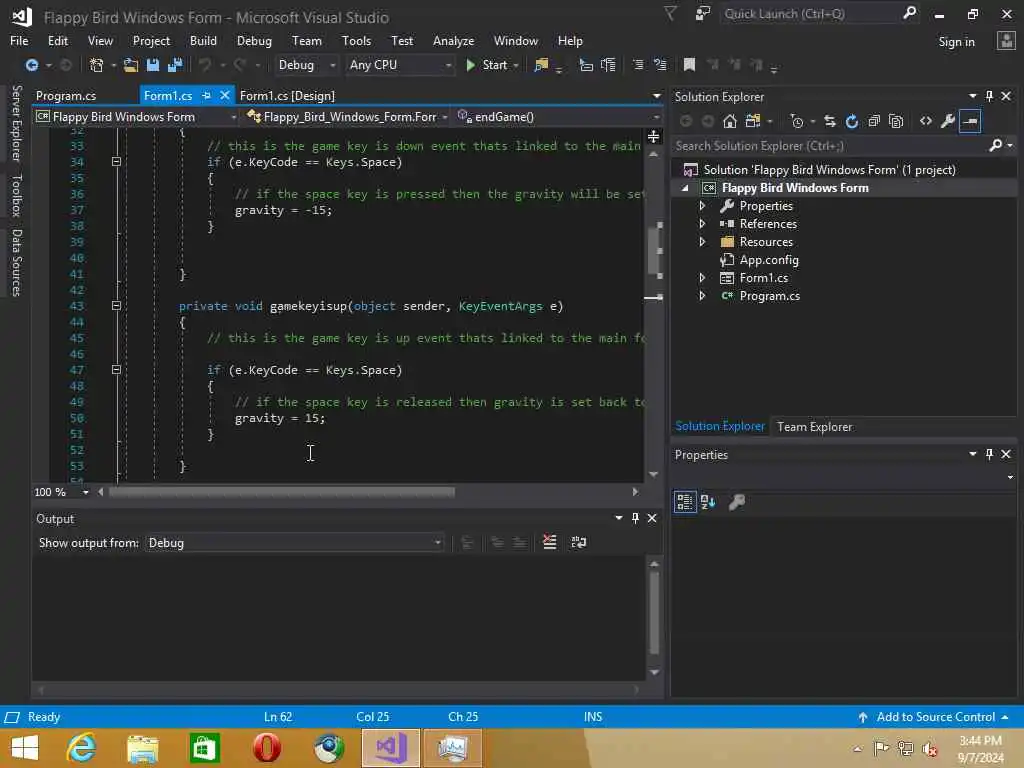The image size is (1024, 768).
Task: Click the Home icon in Solution Explorer
Action: [730, 121]
